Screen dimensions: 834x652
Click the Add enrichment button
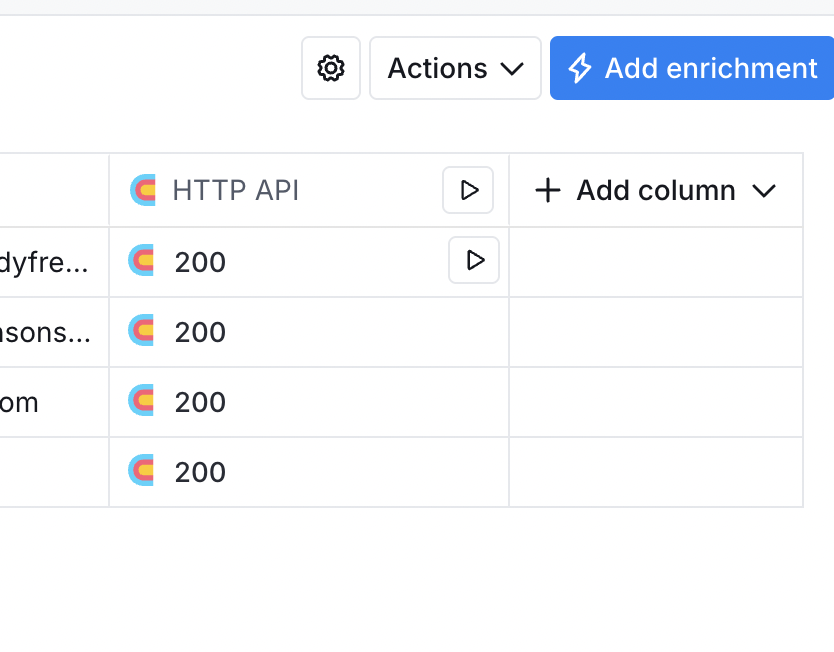pos(692,68)
